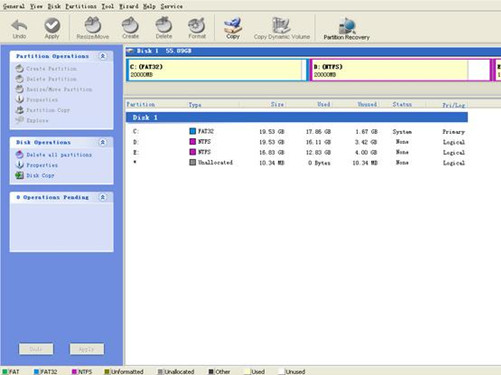
Task: Click the 17.86 GB used value for C:
Action: pyautogui.click(x=318, y=132)
